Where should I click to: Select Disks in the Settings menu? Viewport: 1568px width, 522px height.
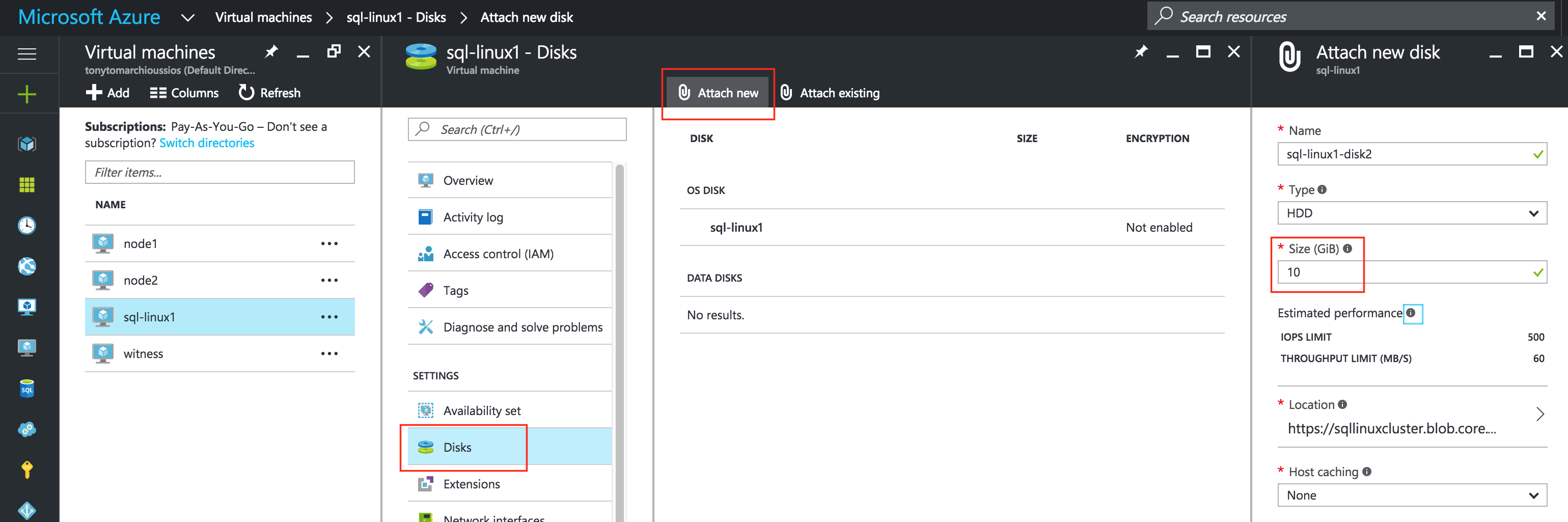pos(509,447)
